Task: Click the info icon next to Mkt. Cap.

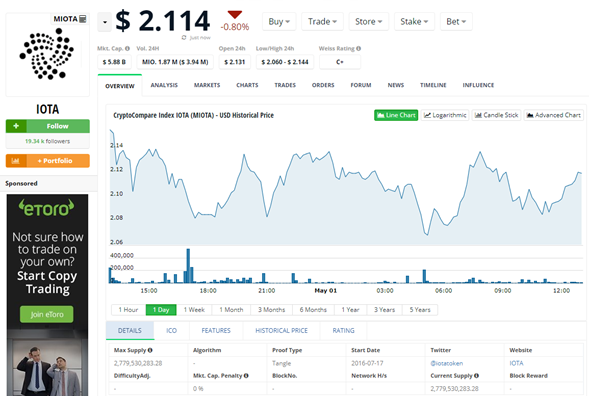Action: tap(127, 48)
